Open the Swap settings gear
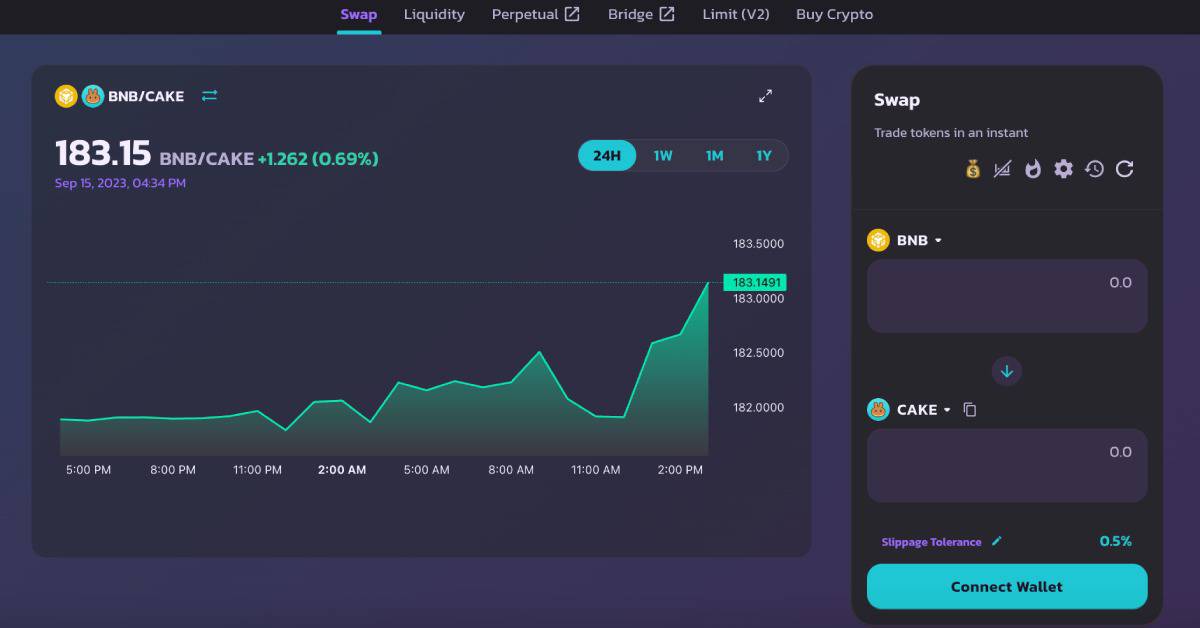Screen dimensions: 1200x628 click(x=1063, y=169)
